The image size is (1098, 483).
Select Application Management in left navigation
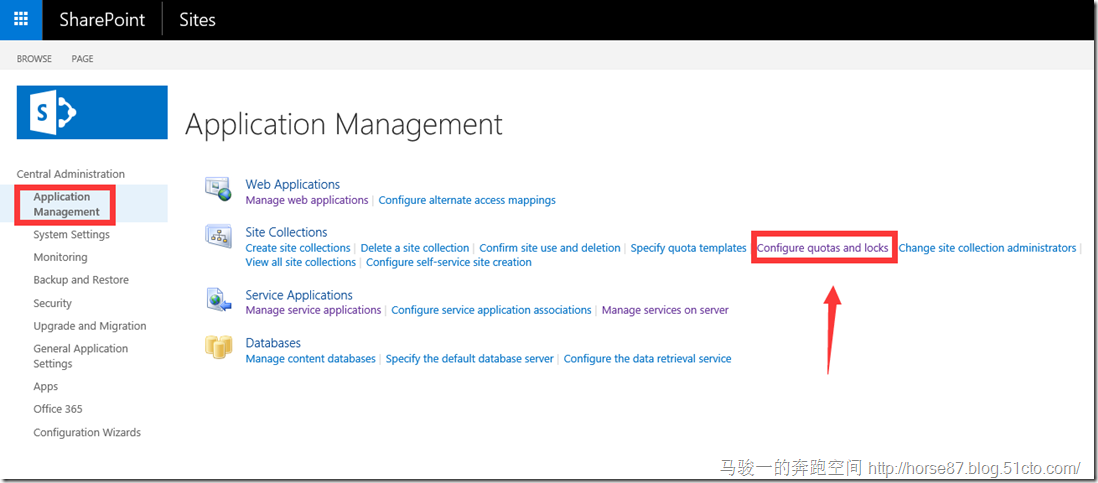coord(67,204)
